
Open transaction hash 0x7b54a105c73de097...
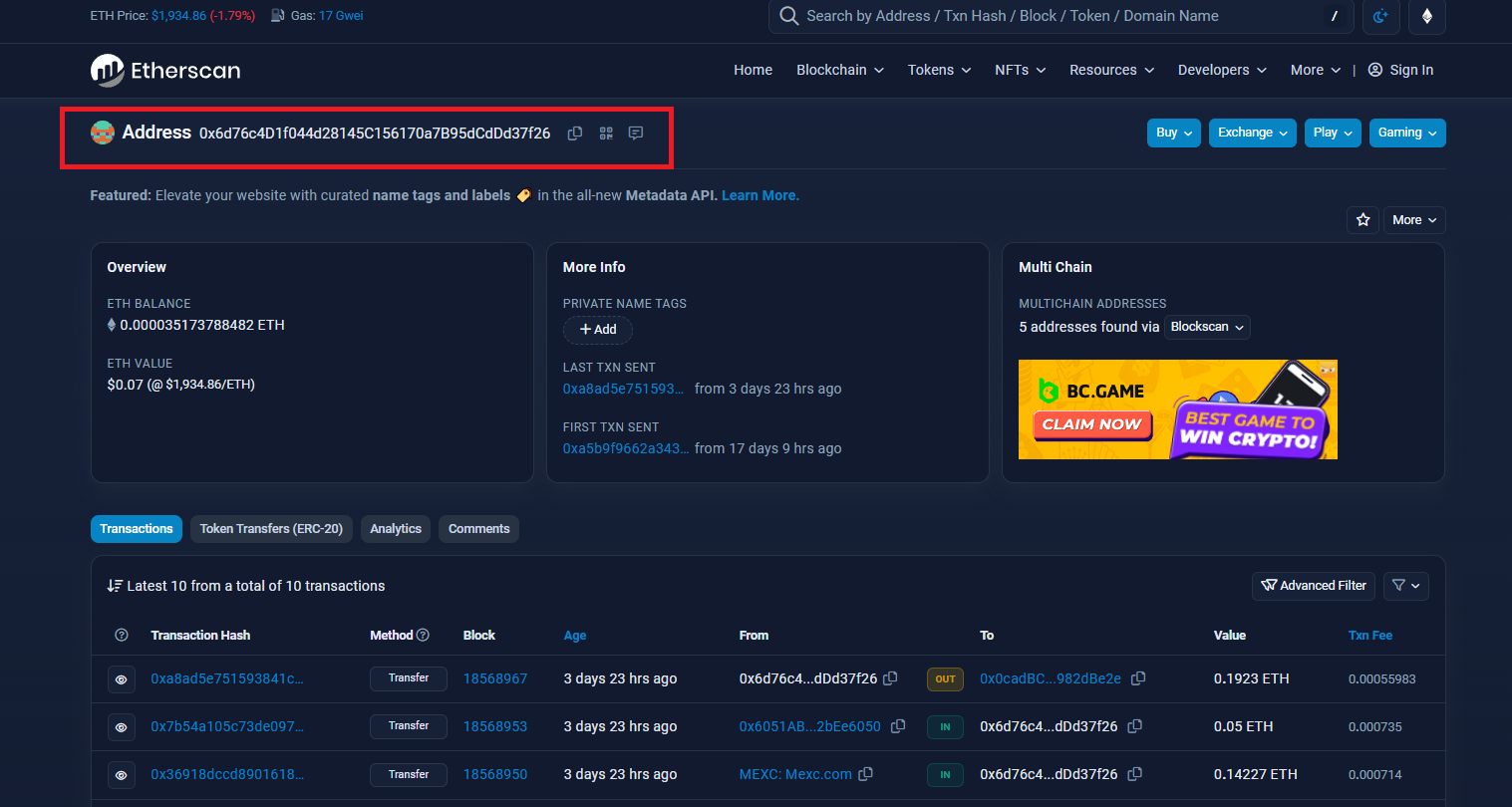227,726
